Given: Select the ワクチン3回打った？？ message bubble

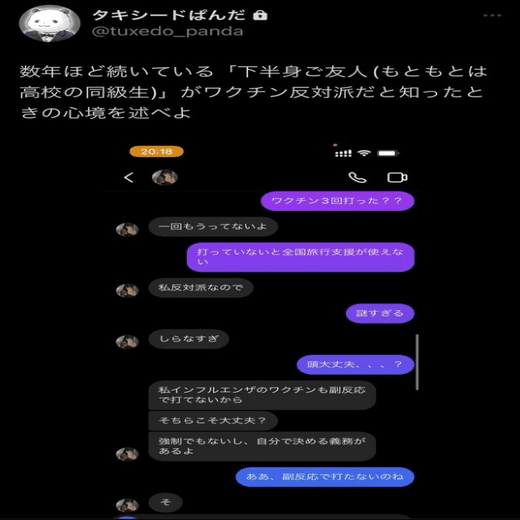Looking at the screenshot, I should click(x=338, y=201).
